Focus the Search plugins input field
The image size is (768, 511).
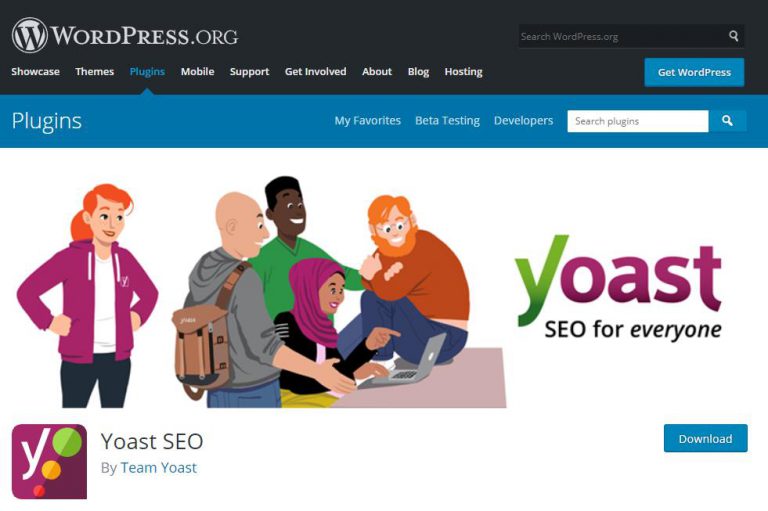[638, 121]
